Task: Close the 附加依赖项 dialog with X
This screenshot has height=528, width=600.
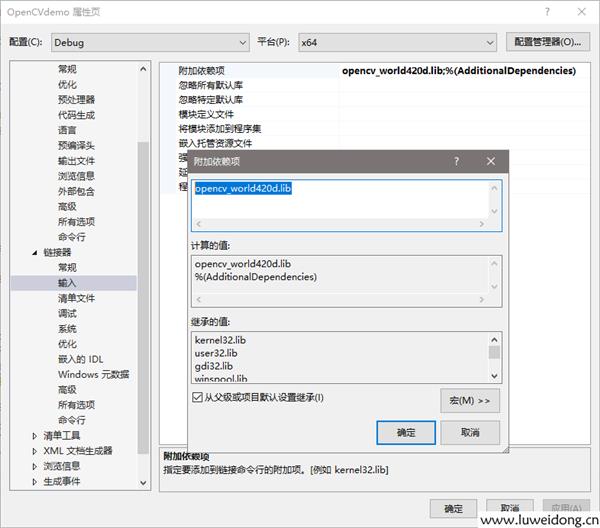Action: [x=490, y=161]
